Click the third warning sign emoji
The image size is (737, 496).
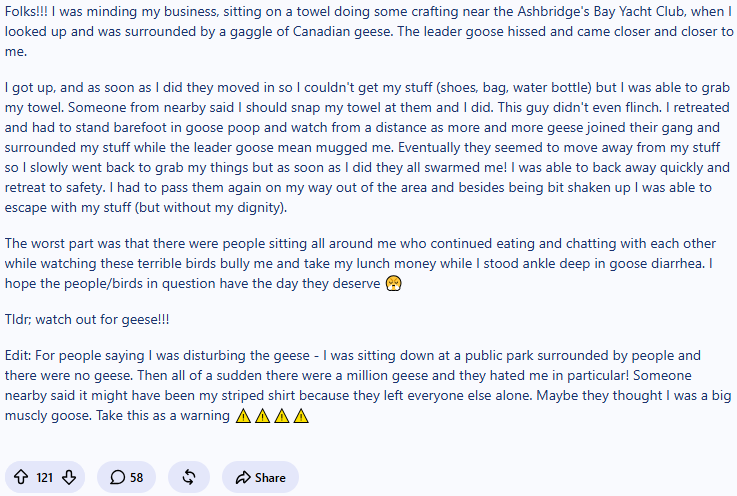282,416
